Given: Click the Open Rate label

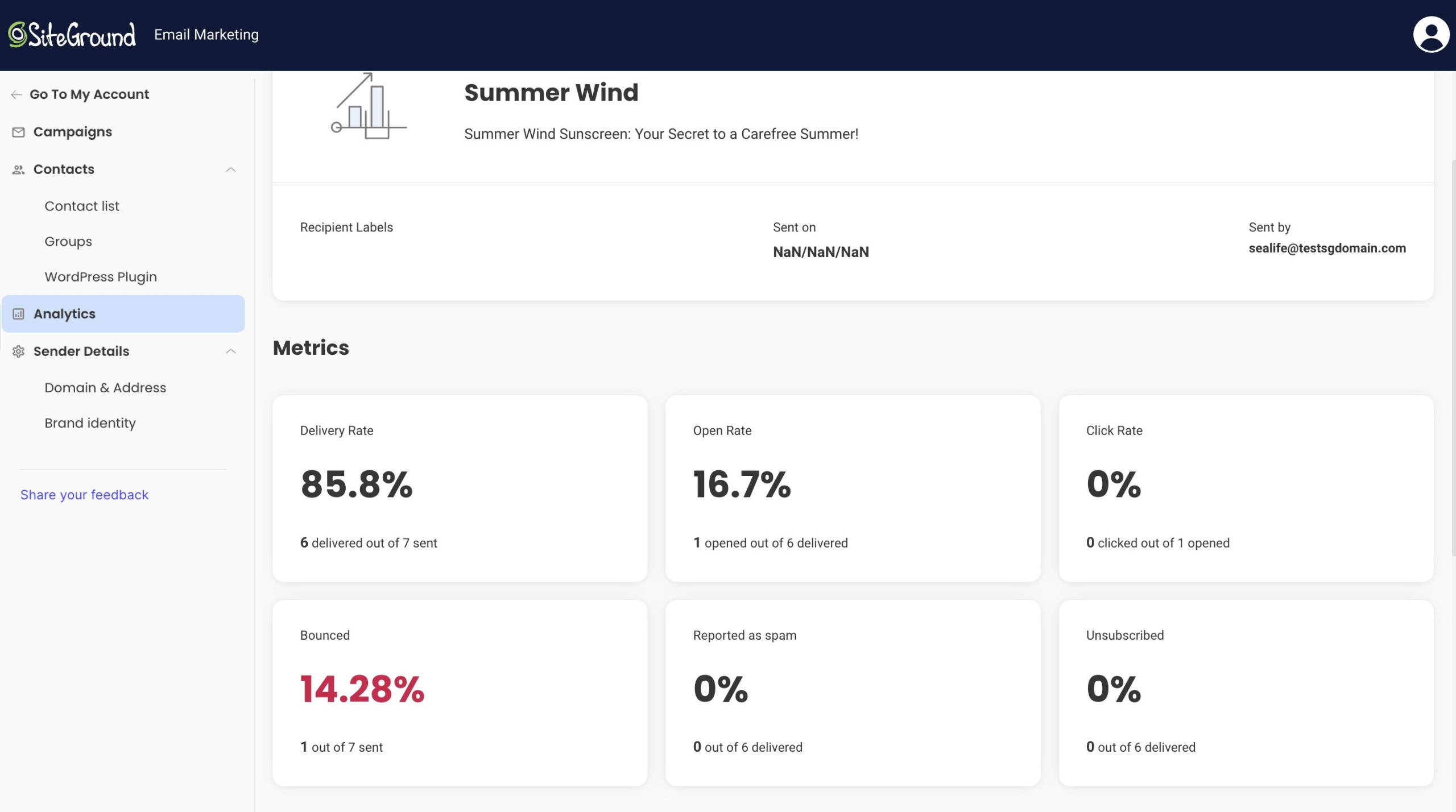Looking at the screenshot, I should 722,430.
